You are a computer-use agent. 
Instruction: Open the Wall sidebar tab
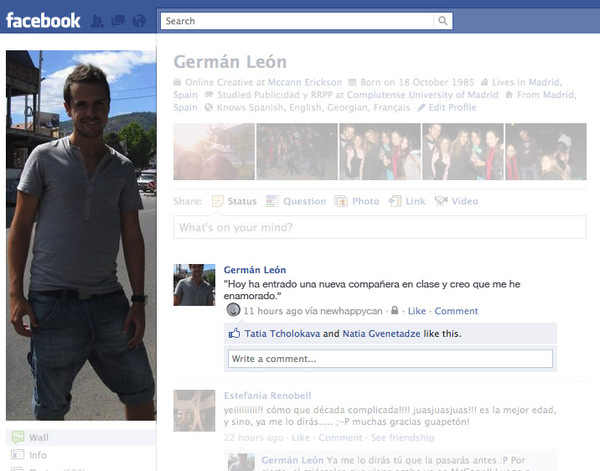pyautogui.click(x=81, y=437)
